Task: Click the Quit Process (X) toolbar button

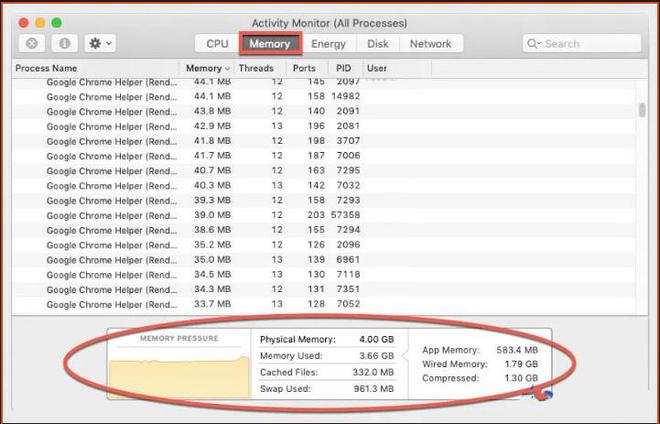Action: click(32, 43)
